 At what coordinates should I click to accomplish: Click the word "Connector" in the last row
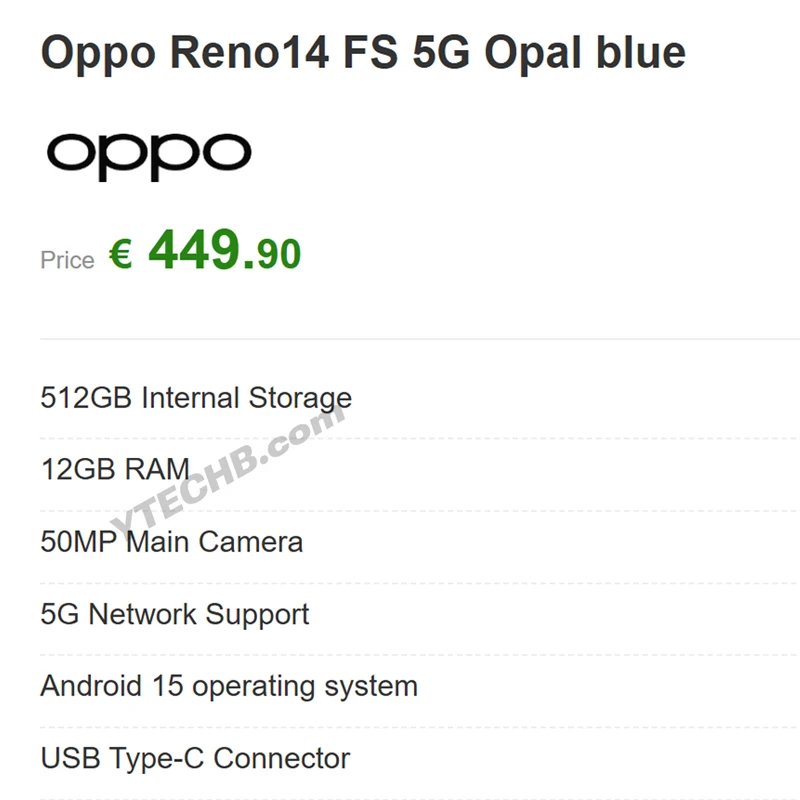coord(282,758)
